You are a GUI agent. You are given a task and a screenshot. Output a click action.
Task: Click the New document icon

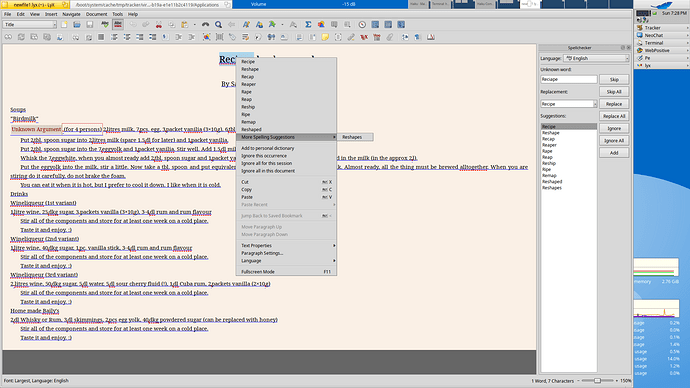64,25
